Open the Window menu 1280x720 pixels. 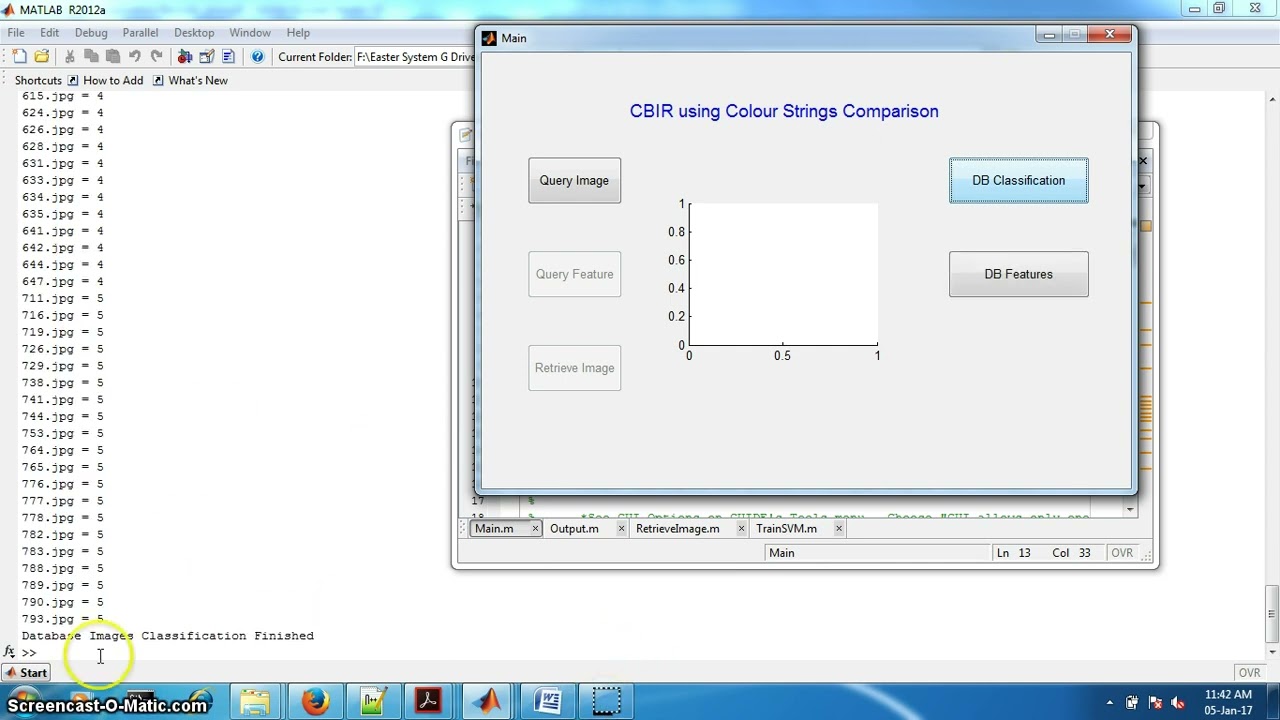tap(250, 32)
